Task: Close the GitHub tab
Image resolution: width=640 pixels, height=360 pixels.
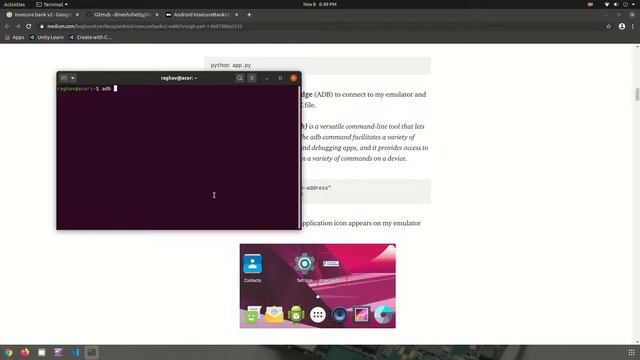Action: (x=157, y=15)
